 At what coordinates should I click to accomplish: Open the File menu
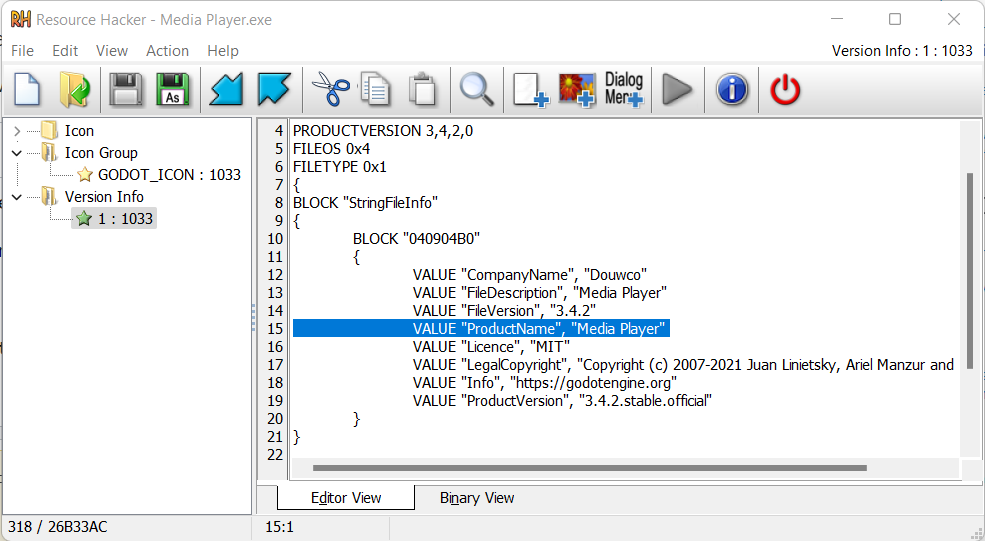click(x=23, y=51)
